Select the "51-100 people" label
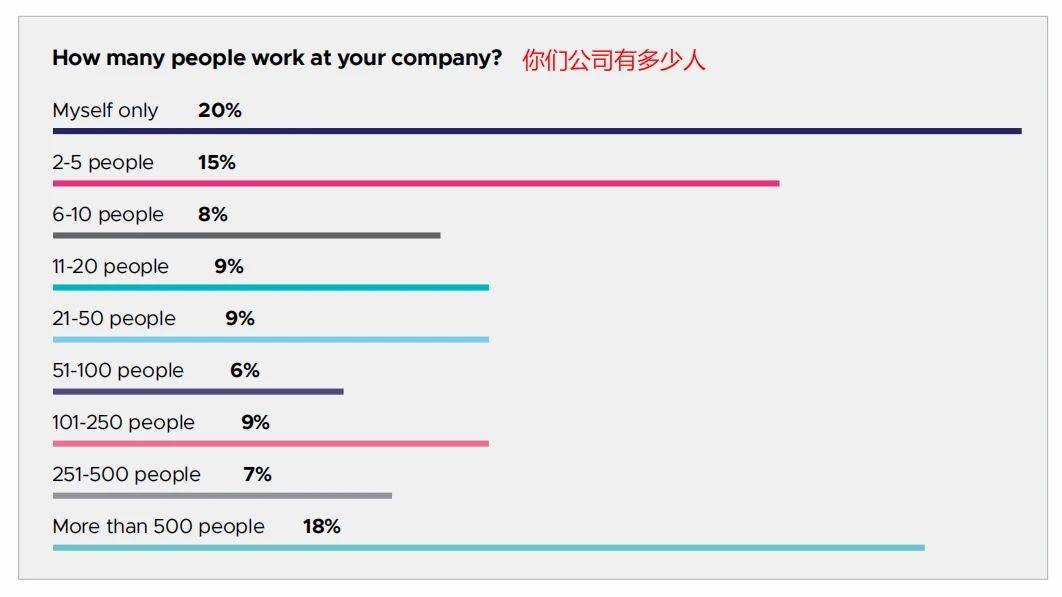This screenshot has width=1062, height=597. (118, 371)
